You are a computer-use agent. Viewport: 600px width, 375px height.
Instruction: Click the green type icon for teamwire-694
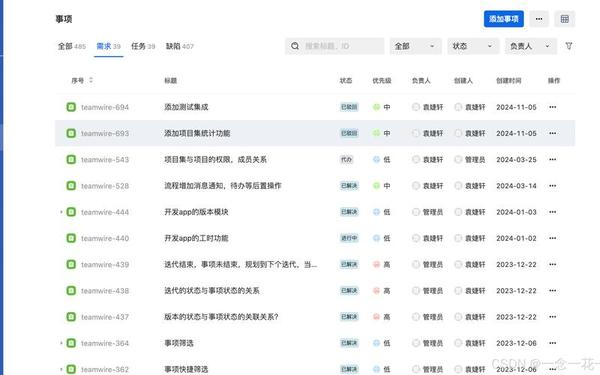[71, 107]
